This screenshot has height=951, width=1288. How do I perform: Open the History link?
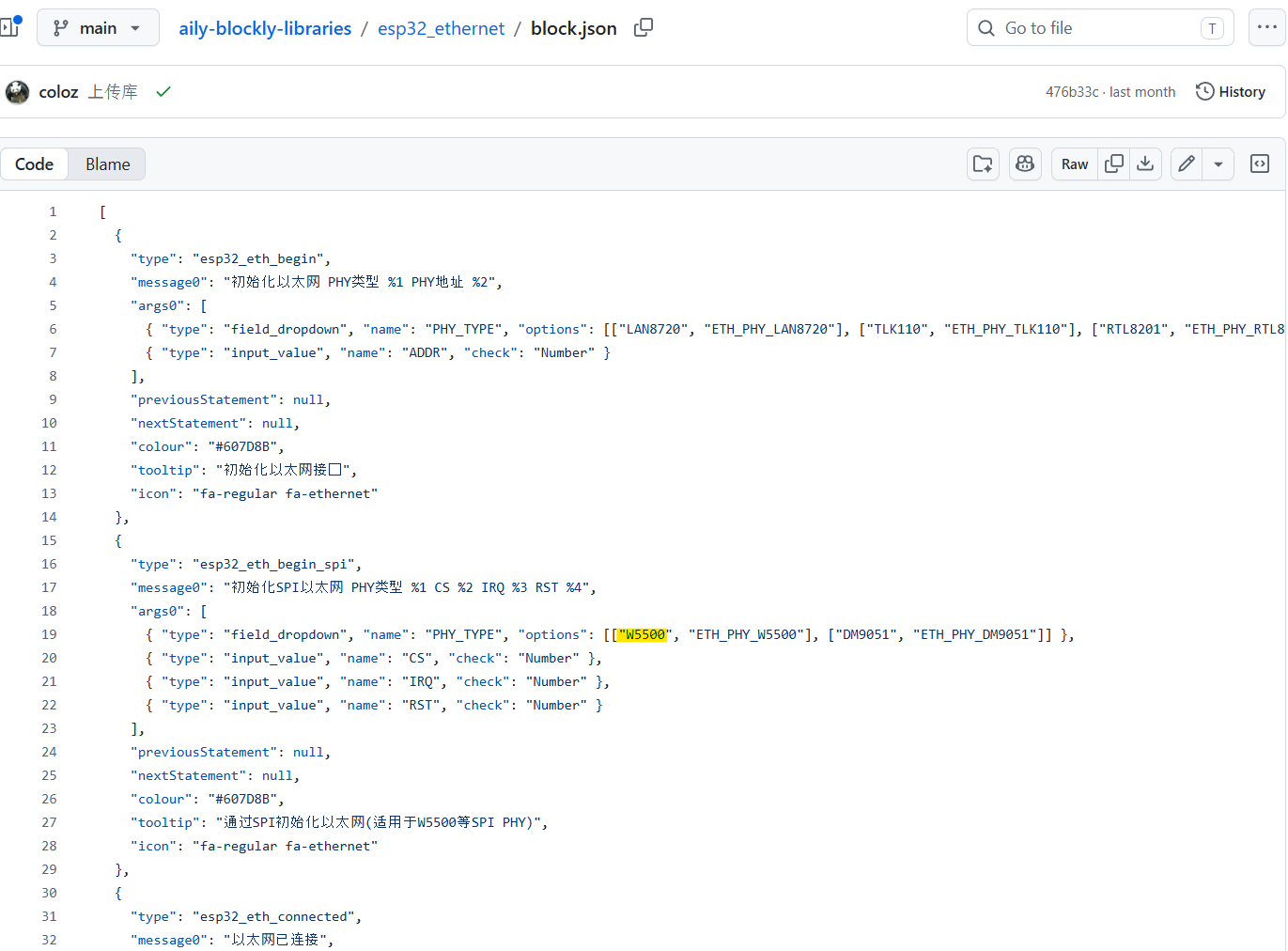point(1231,91)
